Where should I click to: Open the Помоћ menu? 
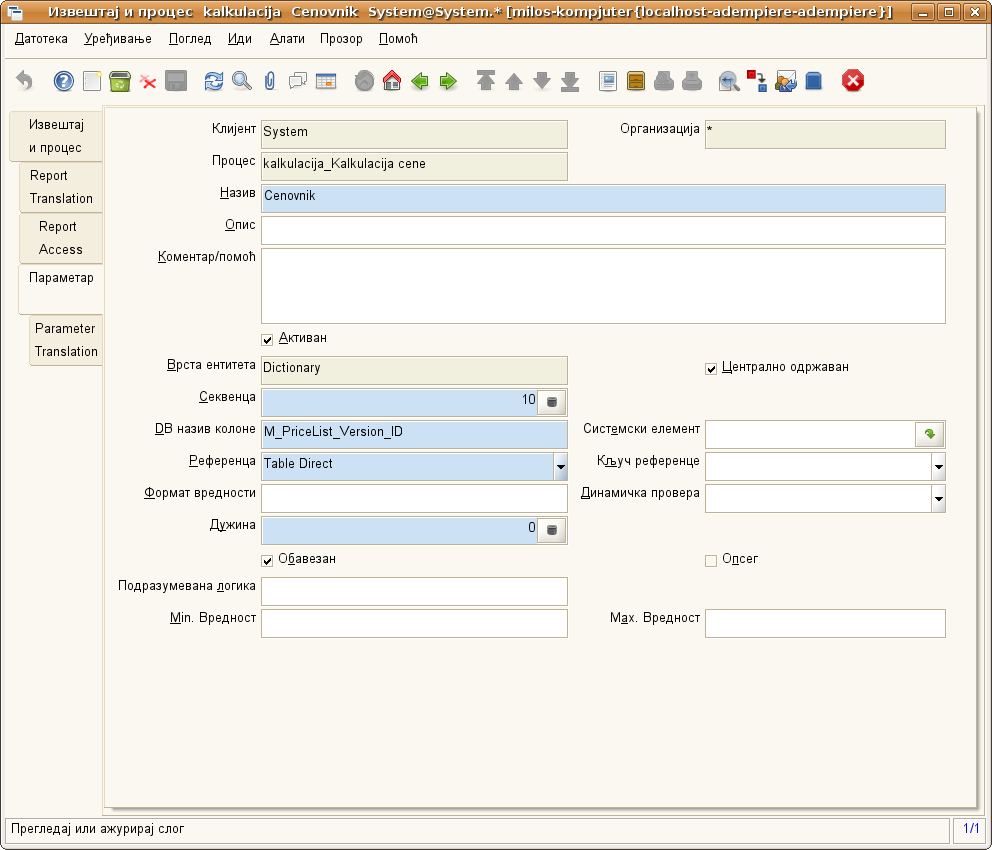[x=398, y=39]
